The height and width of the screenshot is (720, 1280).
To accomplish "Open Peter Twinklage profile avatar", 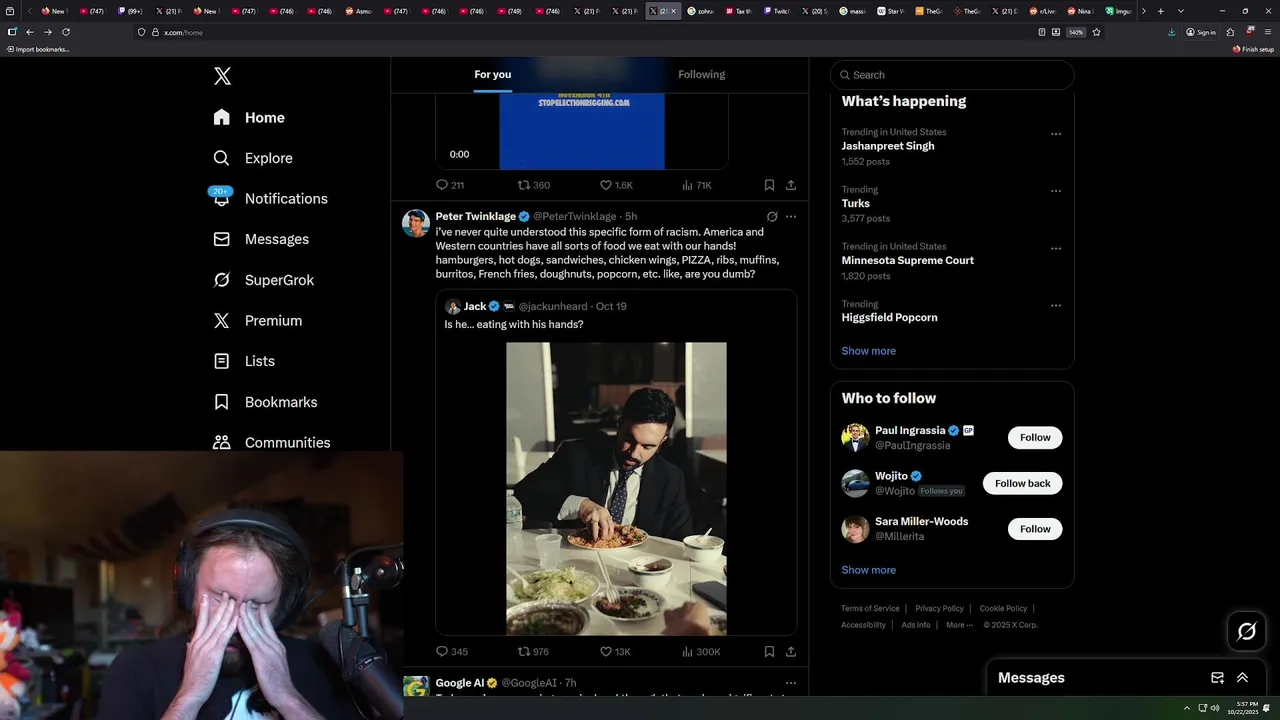I will pos(416,223).
